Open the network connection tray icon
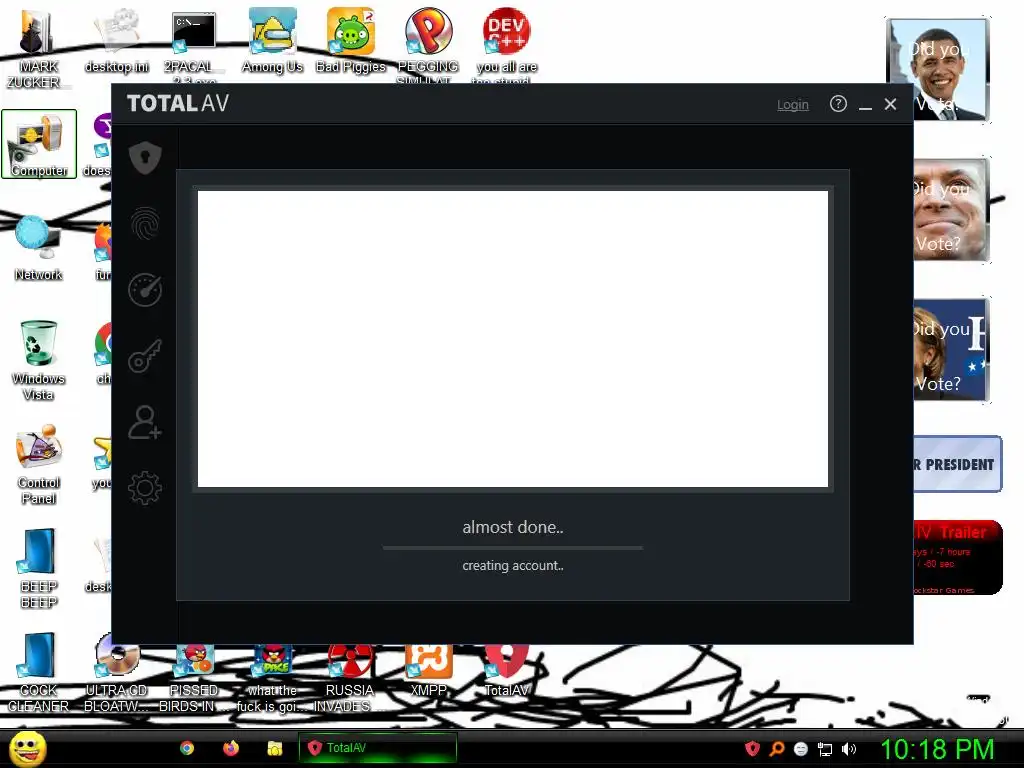 coord(825,749)
